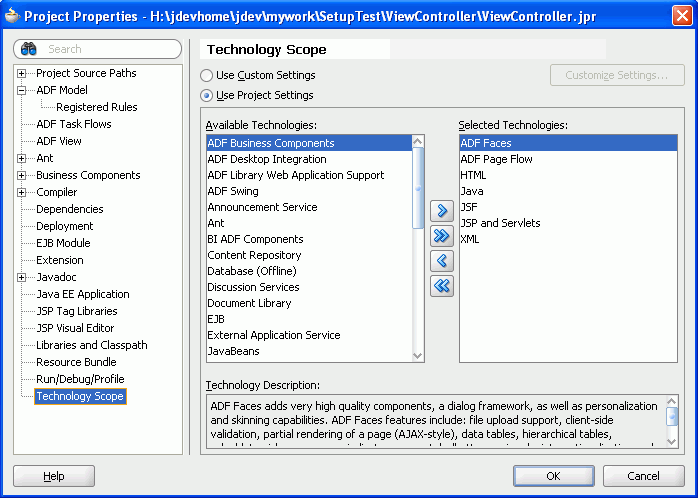698x498 pixels.
Task: Expand the Business Components node
Action: click(x=21, y=175)
